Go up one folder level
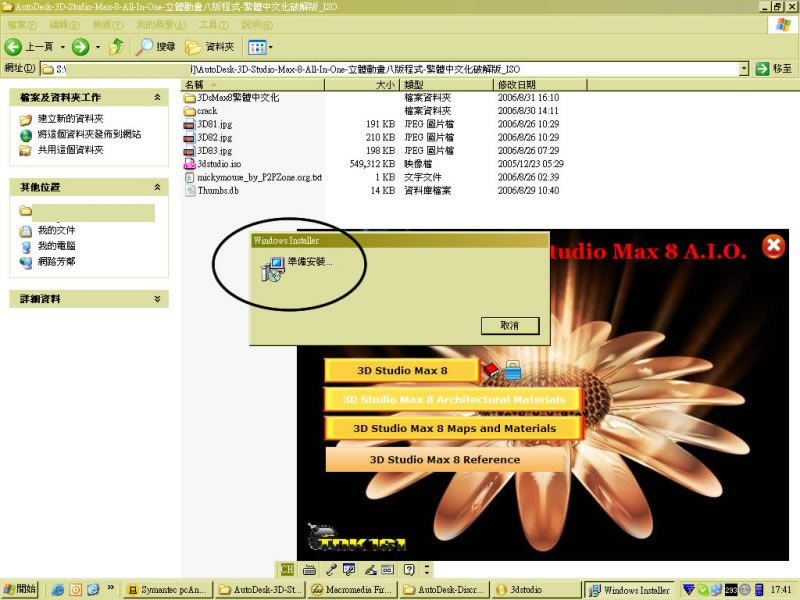 [116, 47]
